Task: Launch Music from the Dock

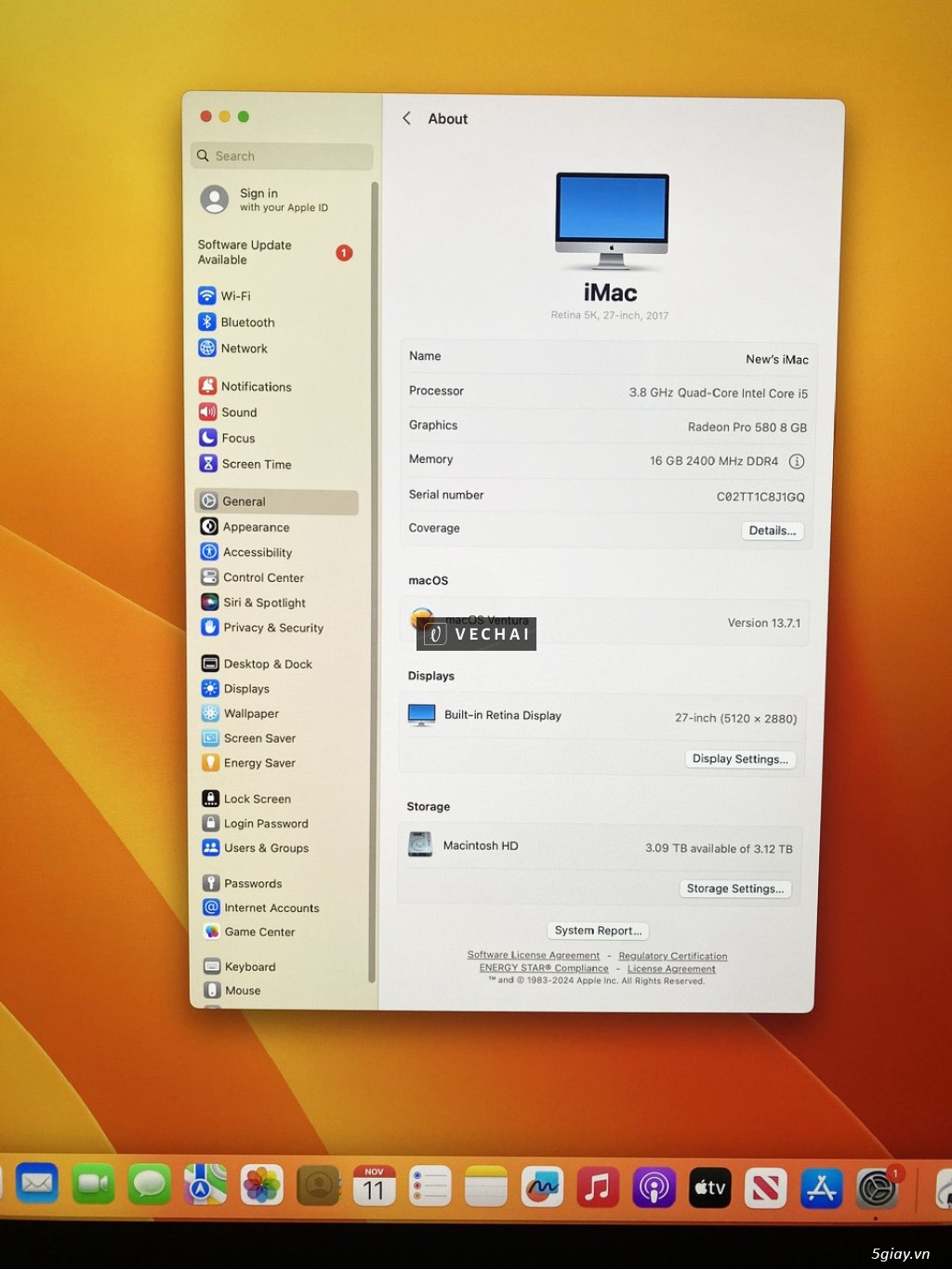Action: 598,1188
